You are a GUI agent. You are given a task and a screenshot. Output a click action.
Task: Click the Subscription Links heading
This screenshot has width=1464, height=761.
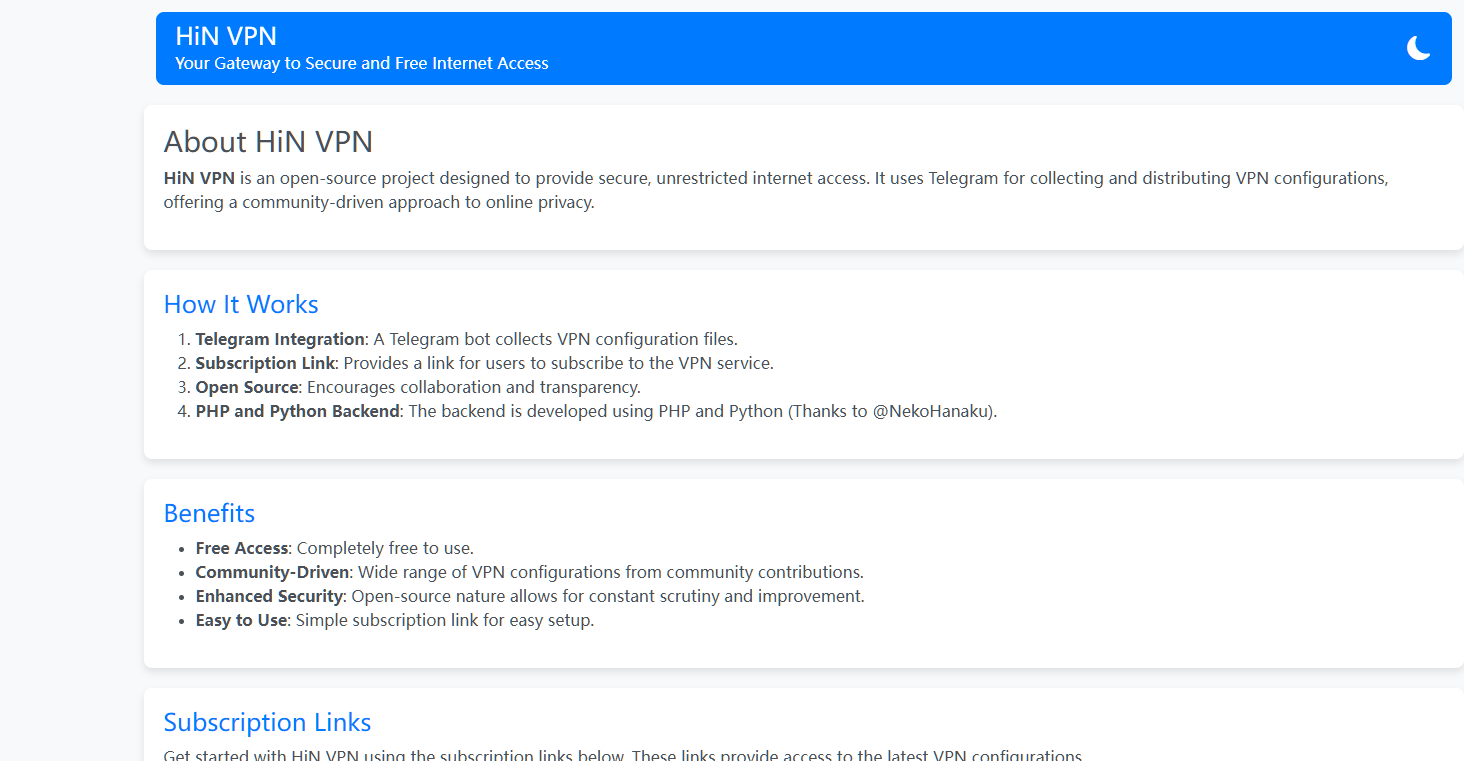pyautogui.click(x=267, y=723)
